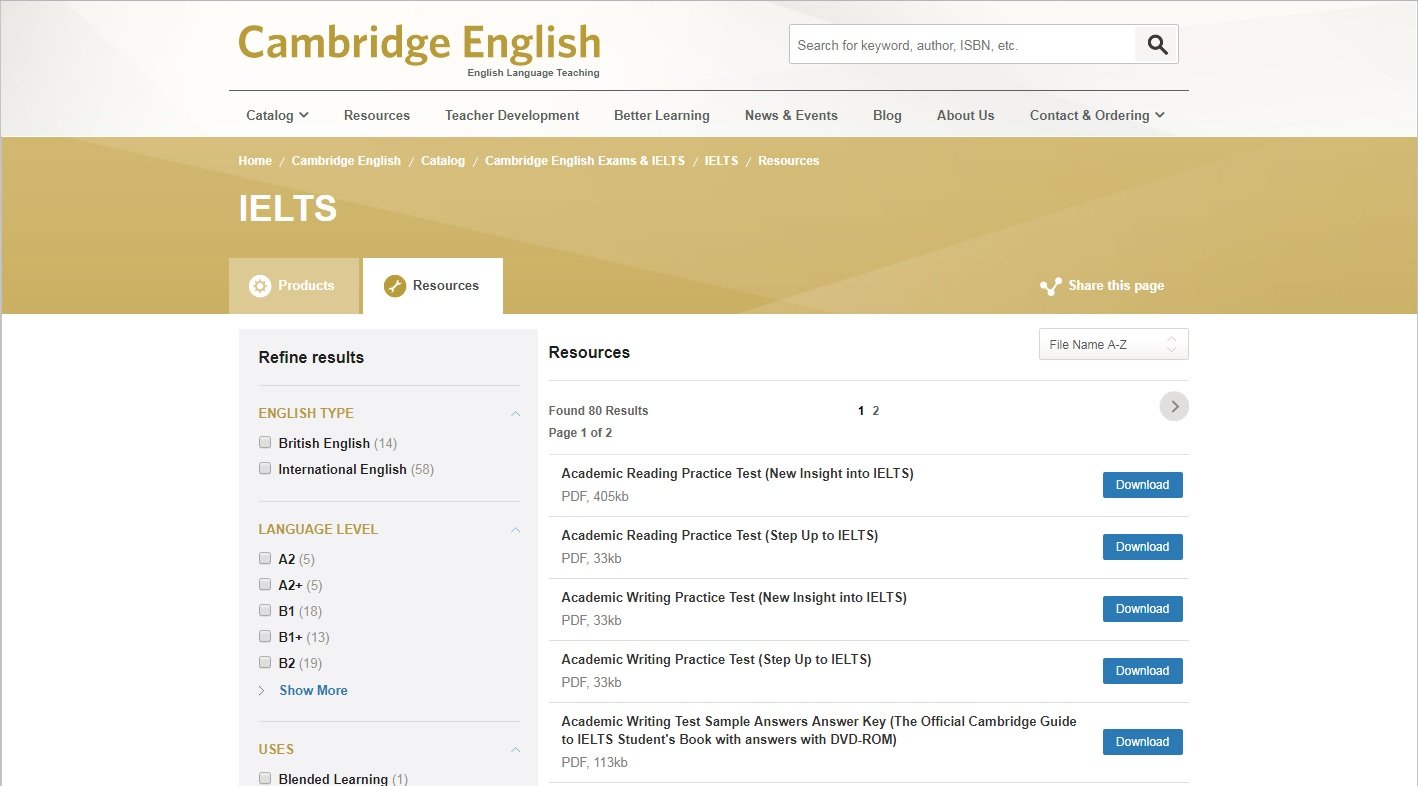Click the English Type section heading
1418x786 pixels.
coord(306,413)
